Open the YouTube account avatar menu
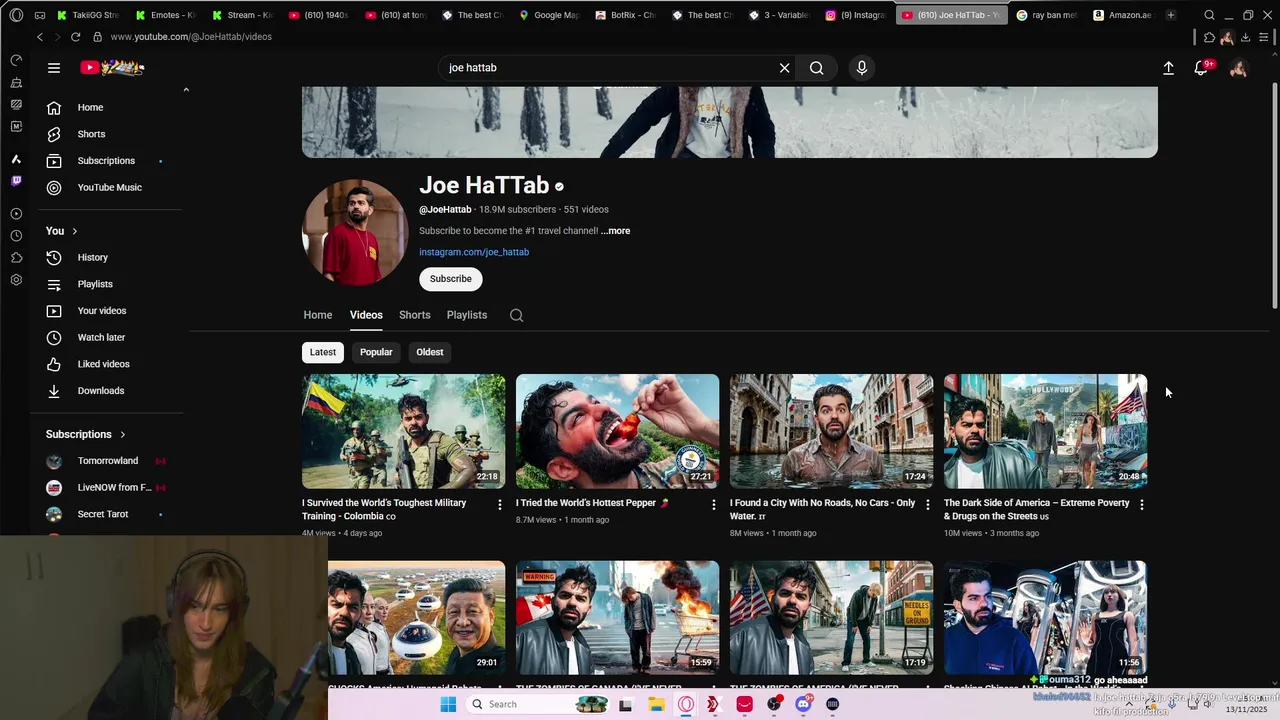The height and width of the screenshot is (720, 1280). pyautogui.click(x=1238, y=68)
